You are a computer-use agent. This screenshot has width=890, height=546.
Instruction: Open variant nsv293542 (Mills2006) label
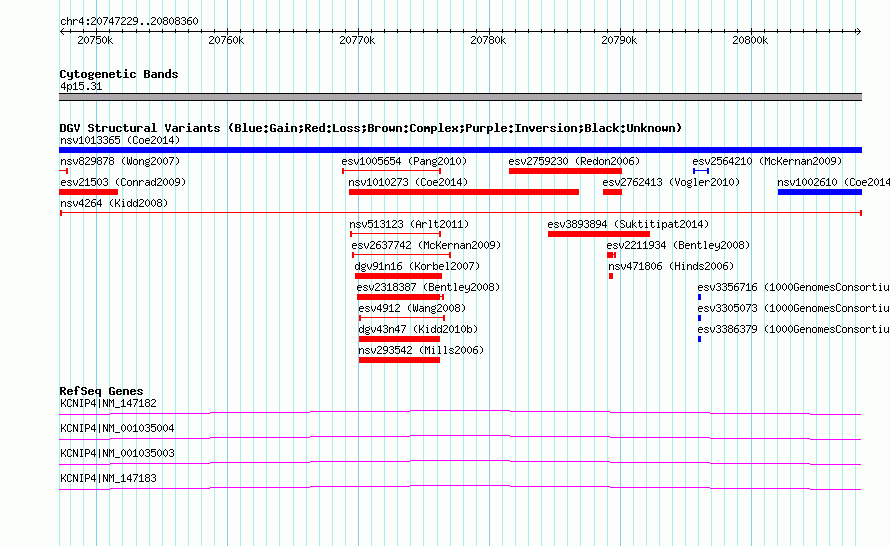(421, 350)
